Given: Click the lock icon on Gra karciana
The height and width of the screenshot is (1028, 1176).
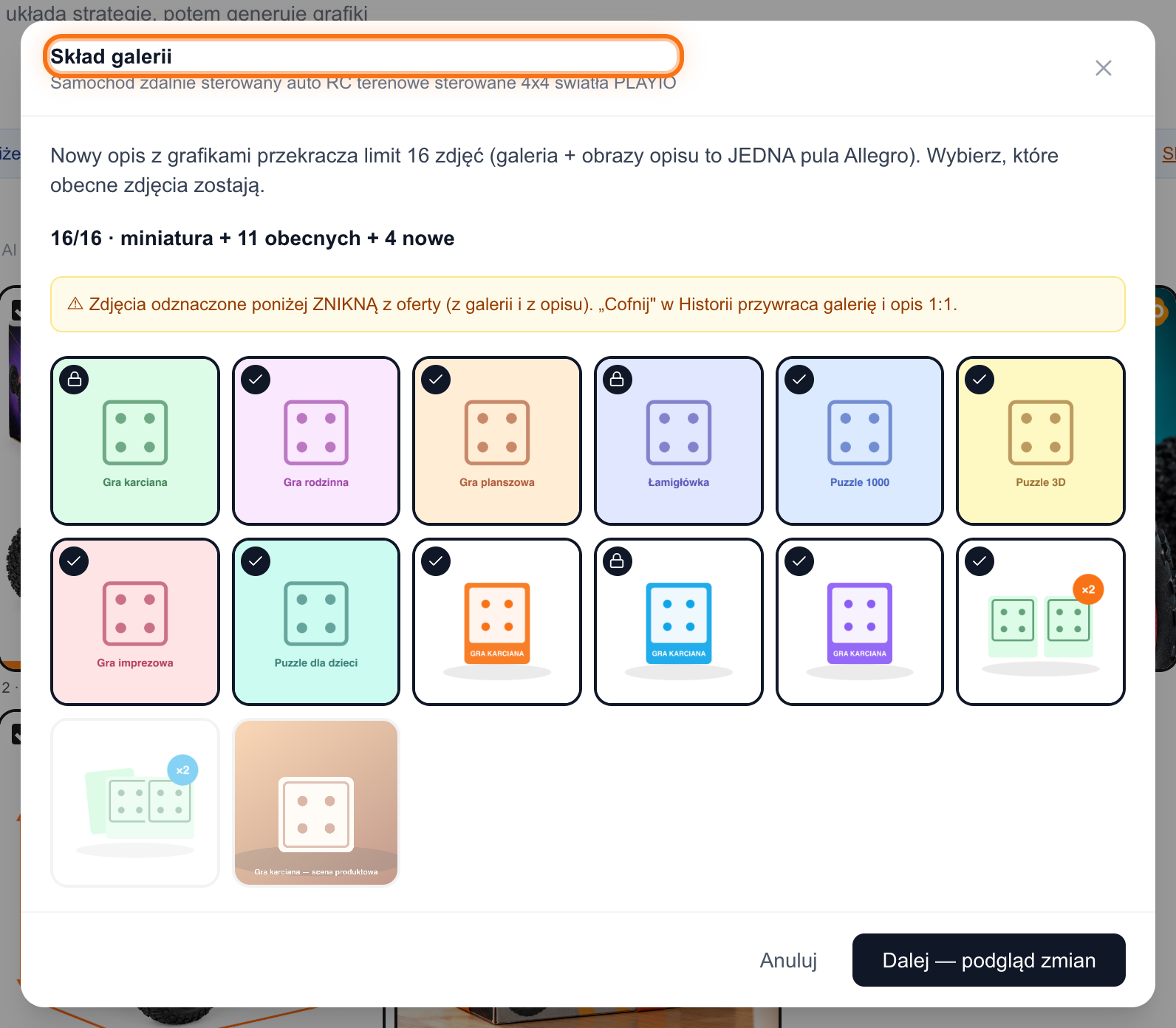Looking at the screenshot, I should [x=75, y=380].
